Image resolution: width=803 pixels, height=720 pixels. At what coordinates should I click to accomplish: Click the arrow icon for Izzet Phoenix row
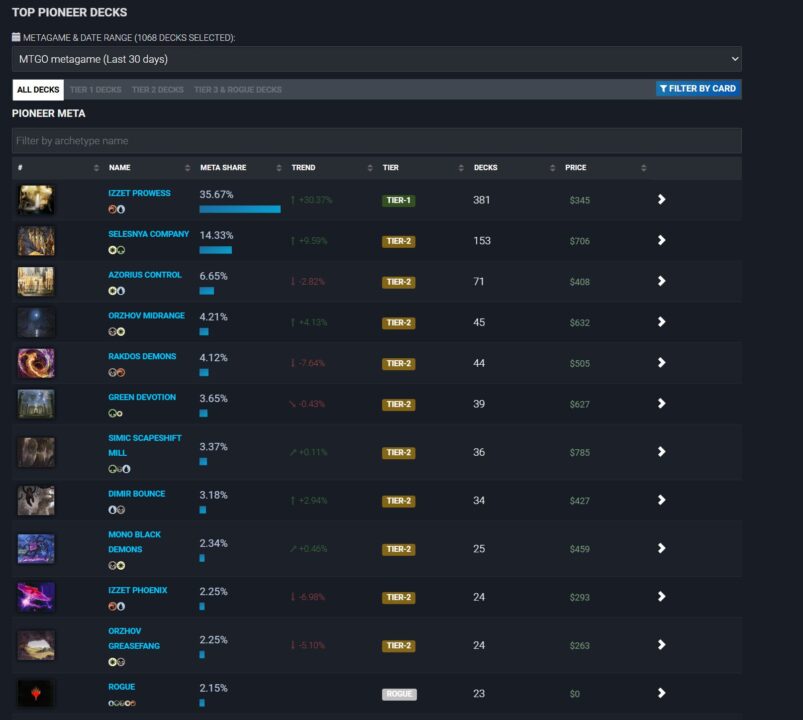[x=661, y=597]
